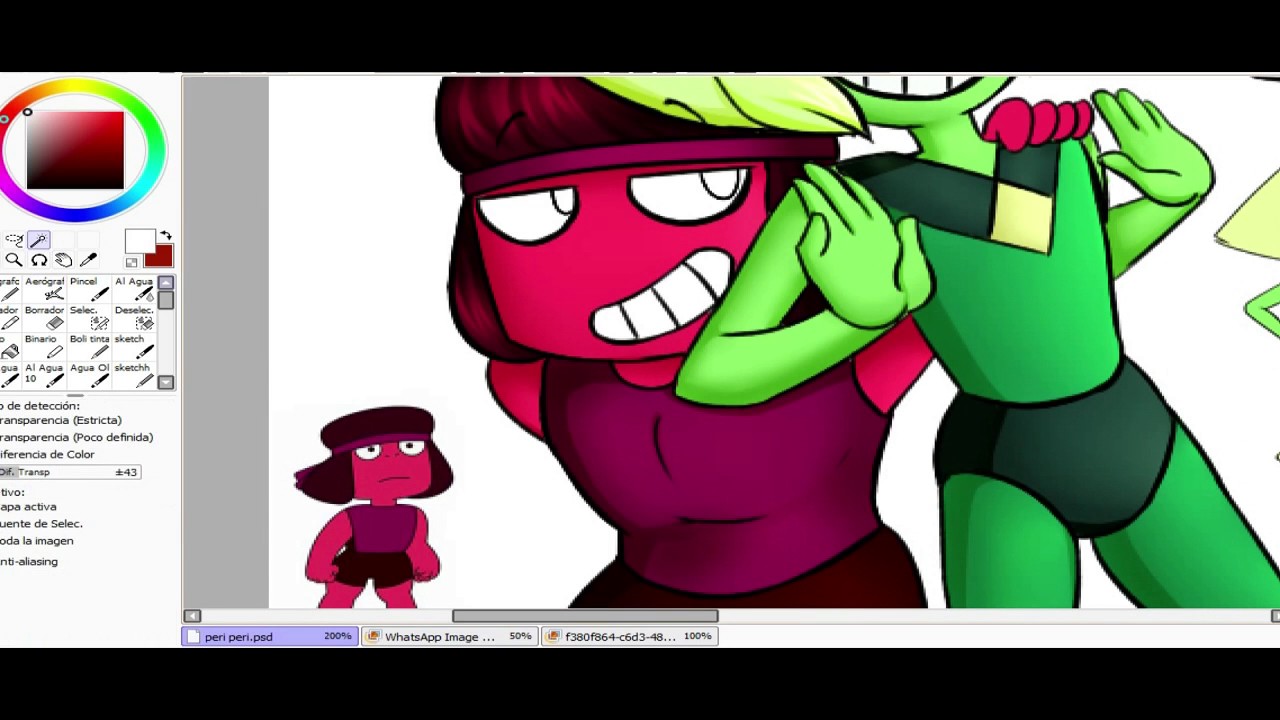Set target to Fuente de Selec.
The image size is (1280, 720).
click(x=41, y=524)
